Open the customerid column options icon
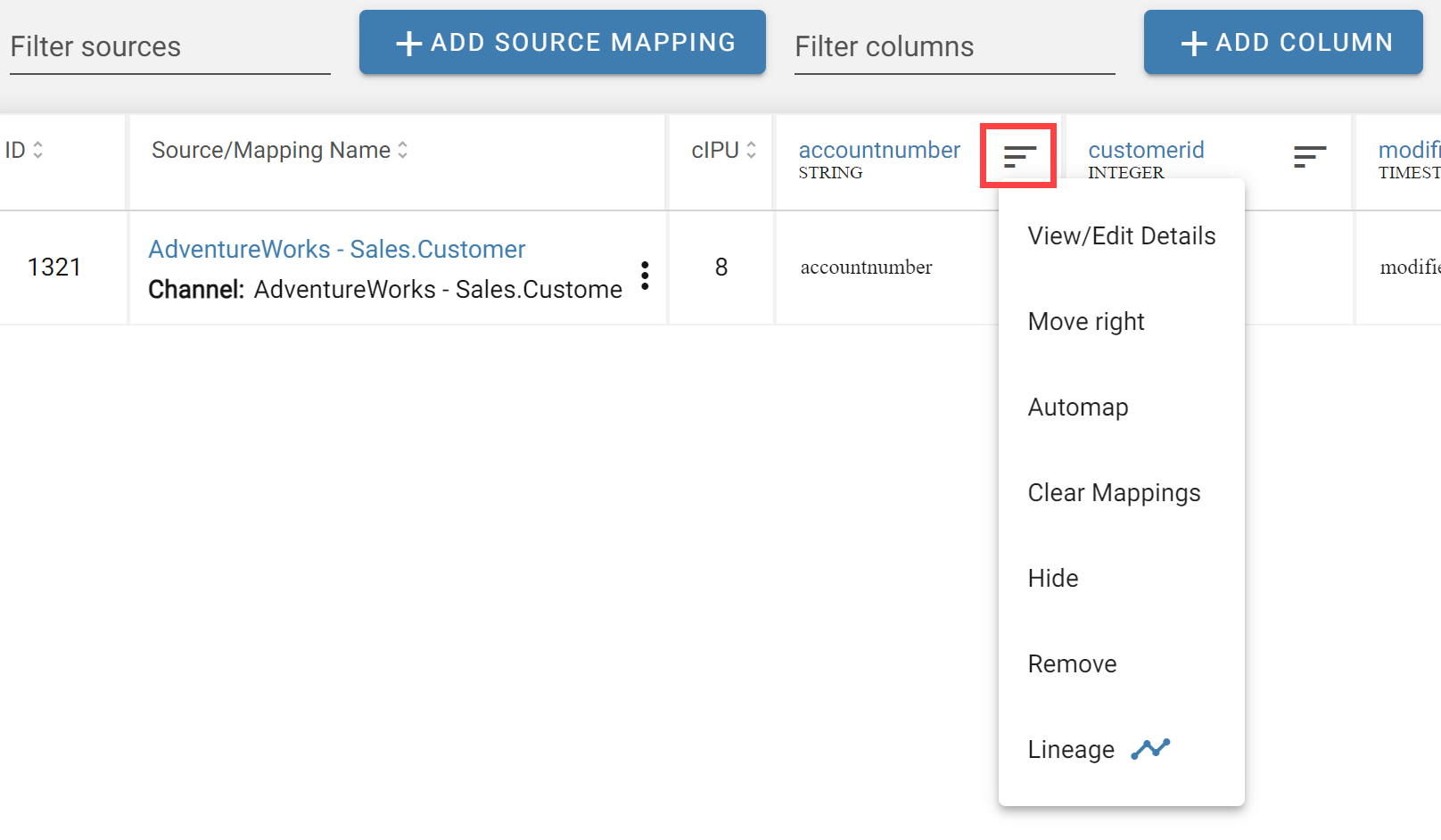Screen dimensions: 1441x840 [x=1309, y=156]
